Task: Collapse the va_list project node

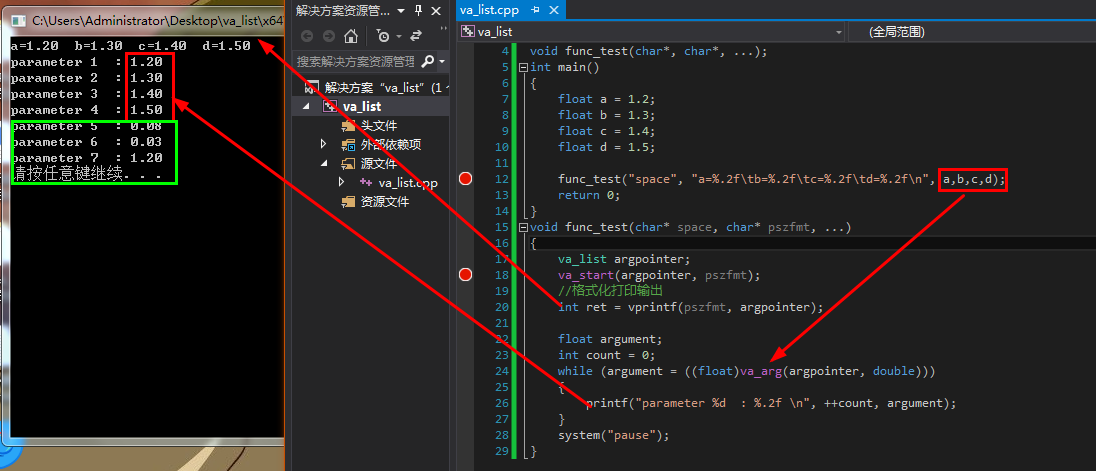Action: coord(305,106)
